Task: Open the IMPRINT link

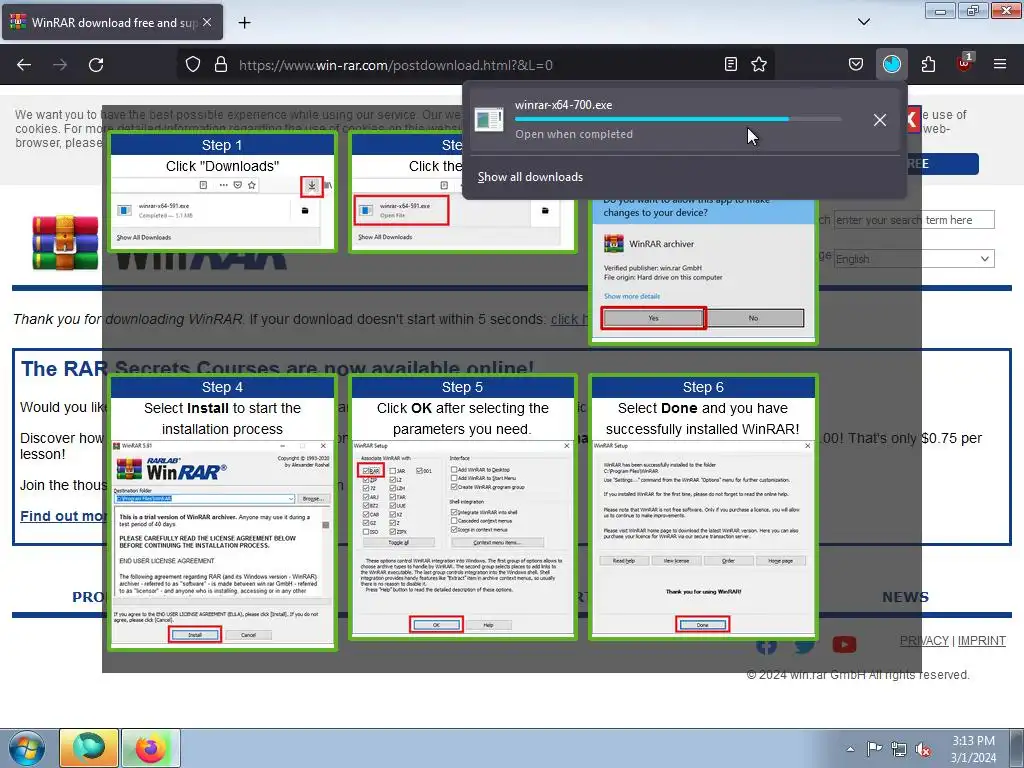Action: pos(982,641)
